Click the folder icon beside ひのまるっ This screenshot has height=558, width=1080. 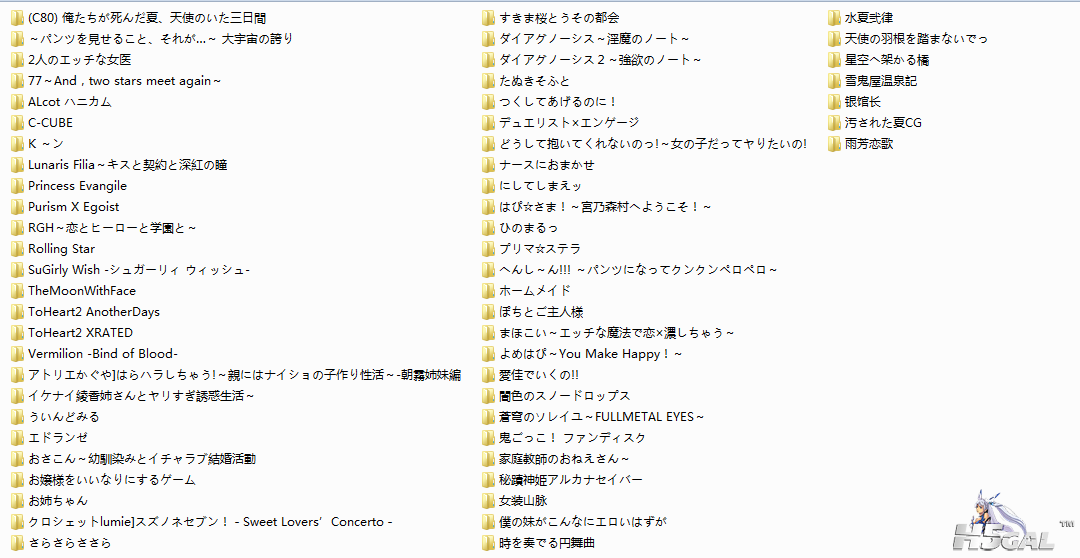click(x=488, y=228)
